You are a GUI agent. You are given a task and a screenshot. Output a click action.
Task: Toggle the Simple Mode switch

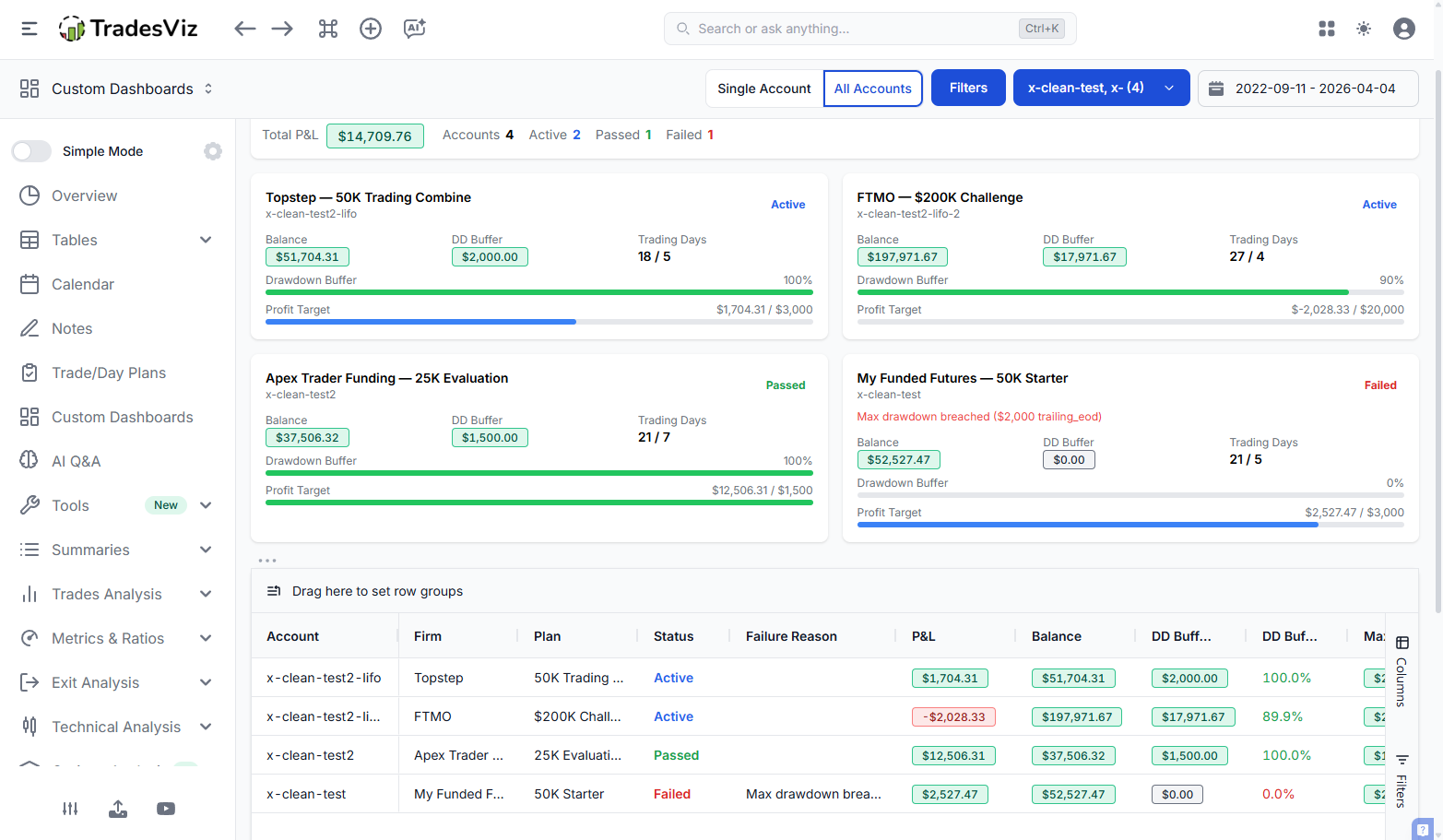[31, 151]
